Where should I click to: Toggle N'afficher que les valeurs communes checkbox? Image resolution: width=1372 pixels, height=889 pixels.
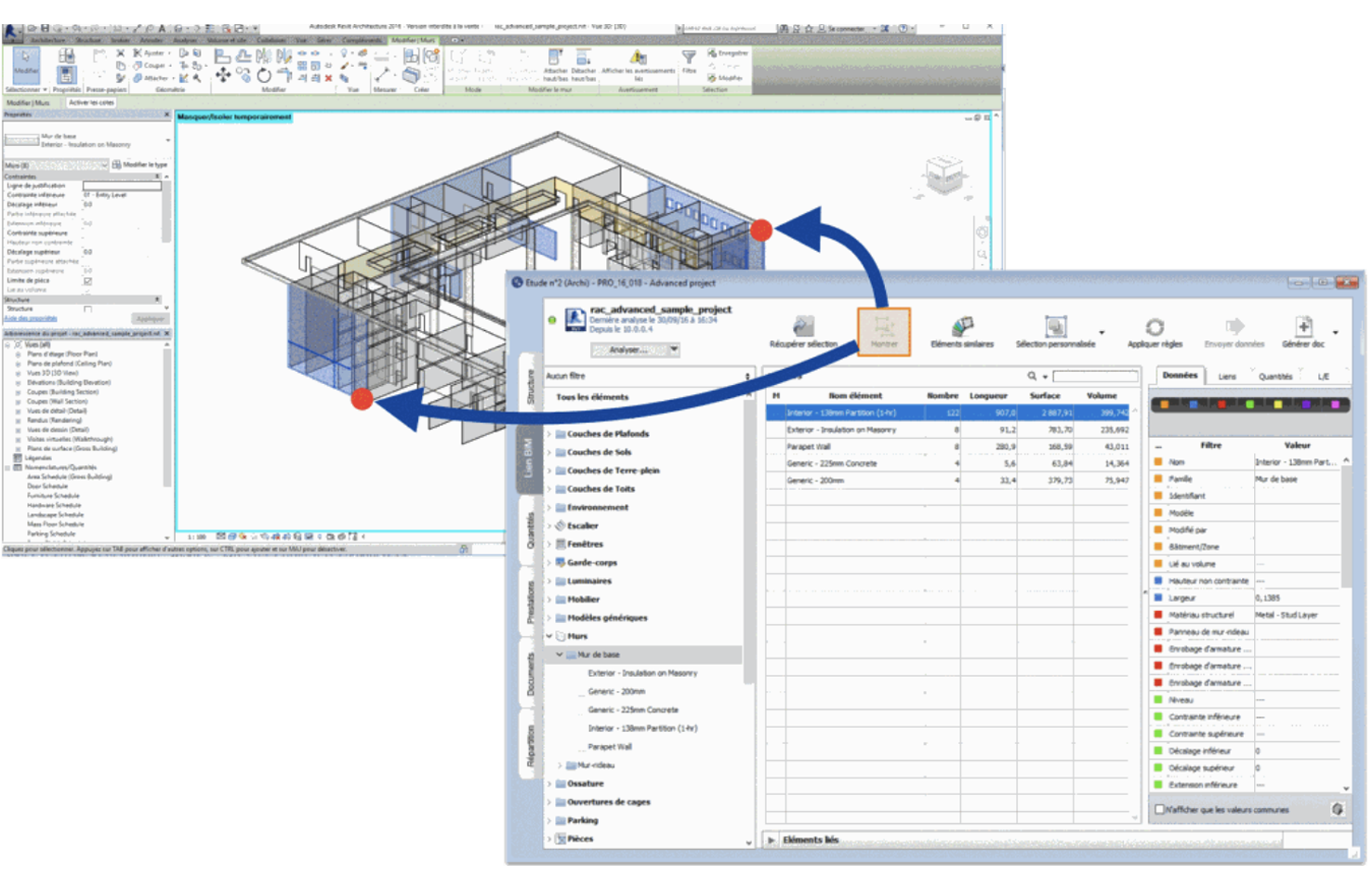pyautogui.click(x=1159, y=809)
